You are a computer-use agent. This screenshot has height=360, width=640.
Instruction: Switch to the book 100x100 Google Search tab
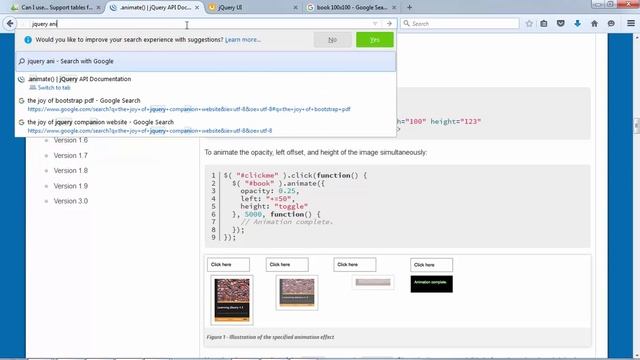coord(352,7)
